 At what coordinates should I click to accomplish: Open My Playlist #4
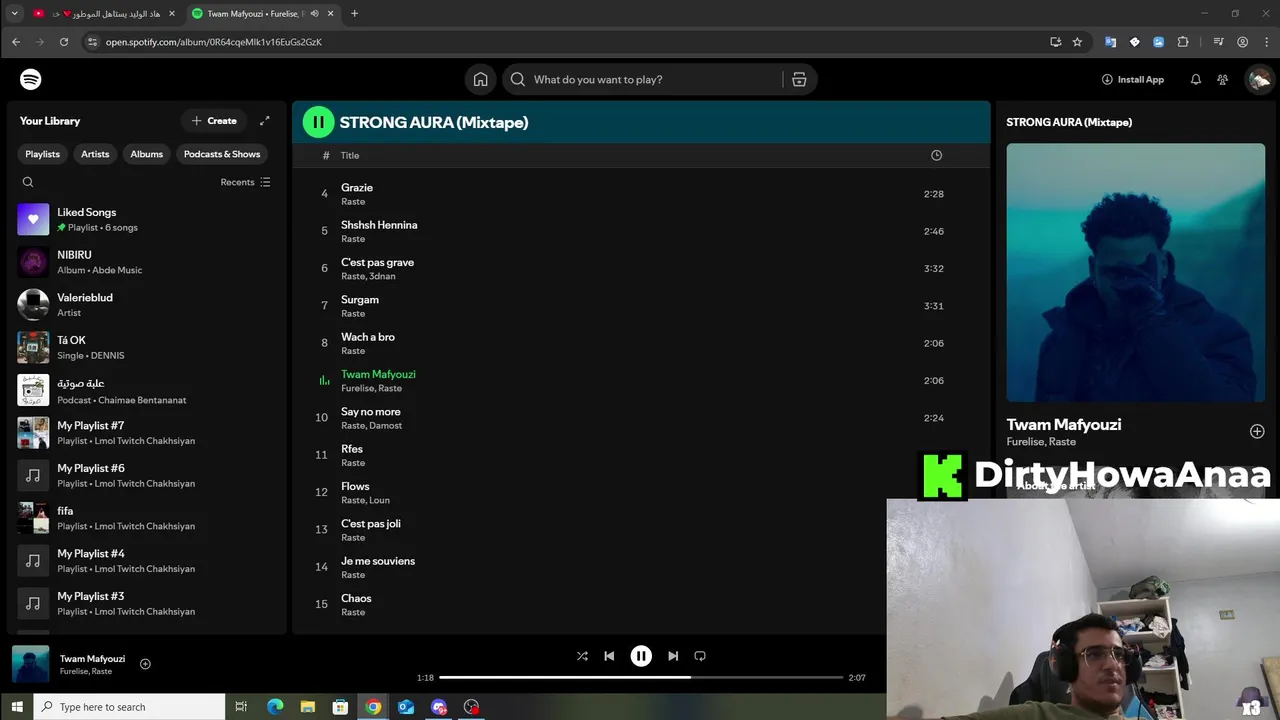pos(145,561)
